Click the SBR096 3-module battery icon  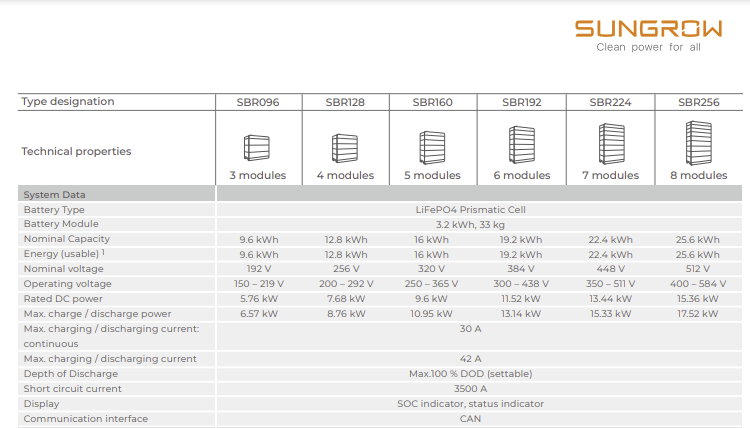click(257, 148)
